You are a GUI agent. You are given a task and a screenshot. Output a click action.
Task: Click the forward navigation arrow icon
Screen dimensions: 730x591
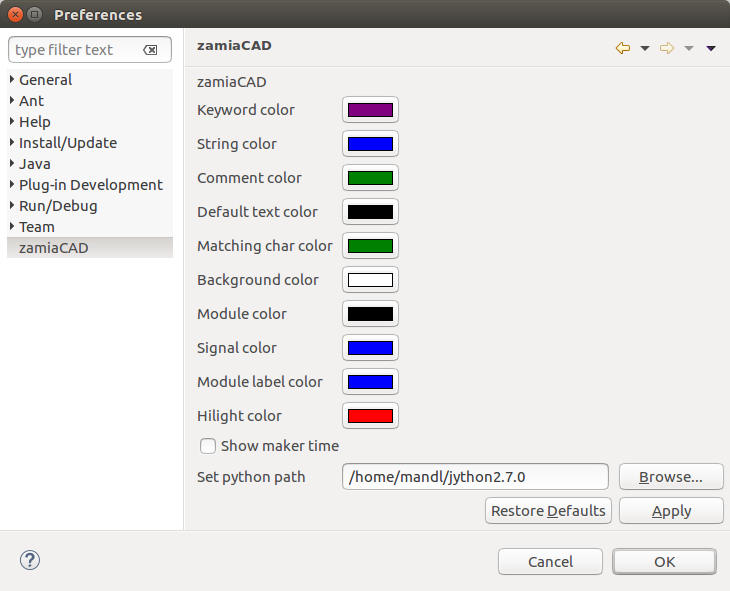[x=667, y=48]
